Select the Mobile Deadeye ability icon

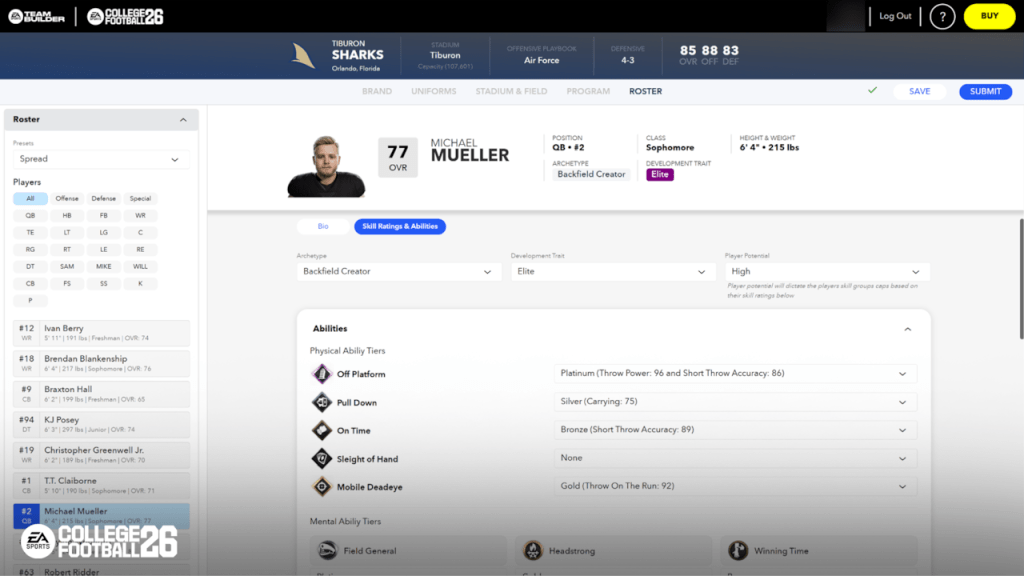(x=323, y=487)
